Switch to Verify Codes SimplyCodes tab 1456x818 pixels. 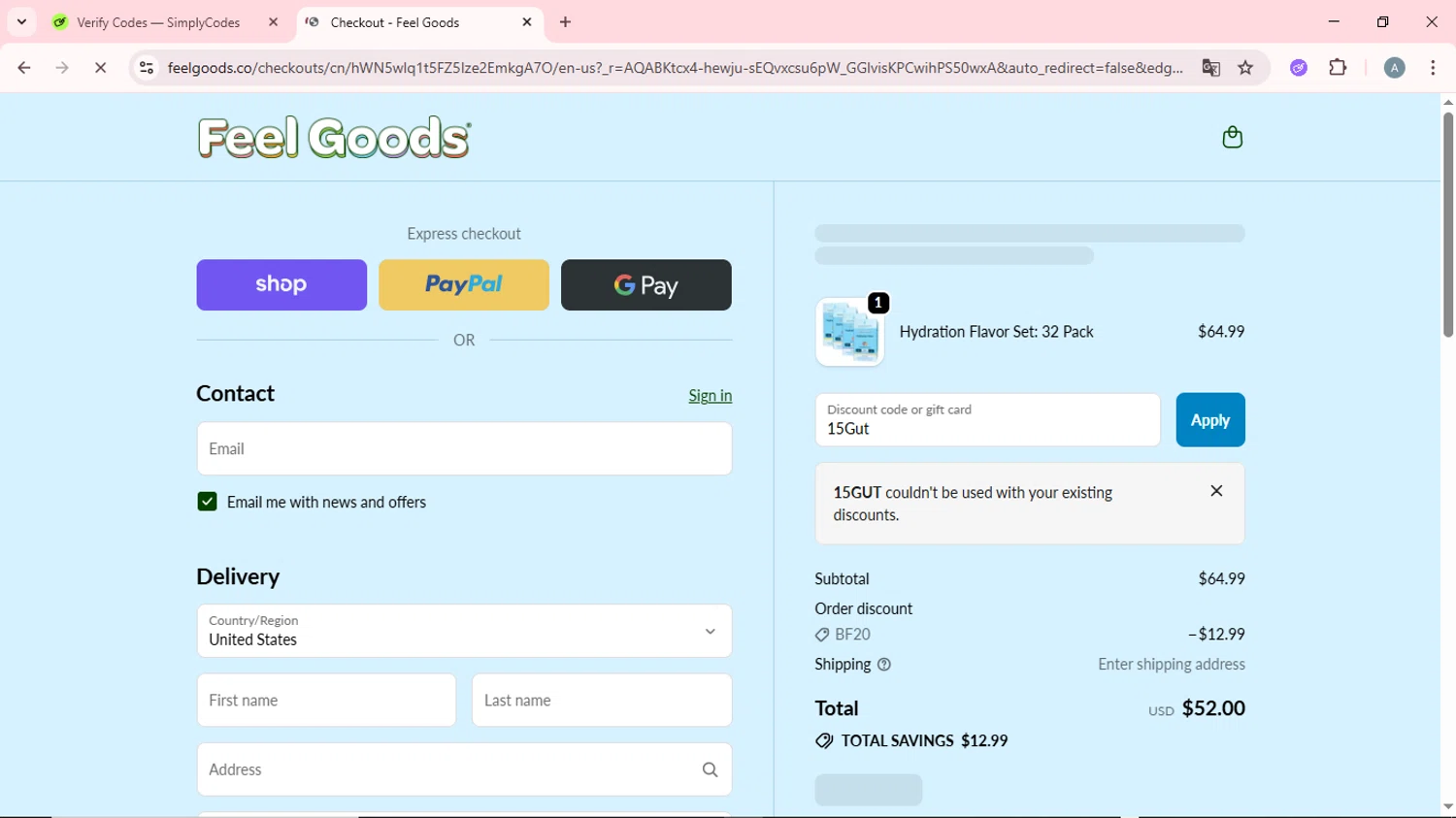(x=157, y=22)
